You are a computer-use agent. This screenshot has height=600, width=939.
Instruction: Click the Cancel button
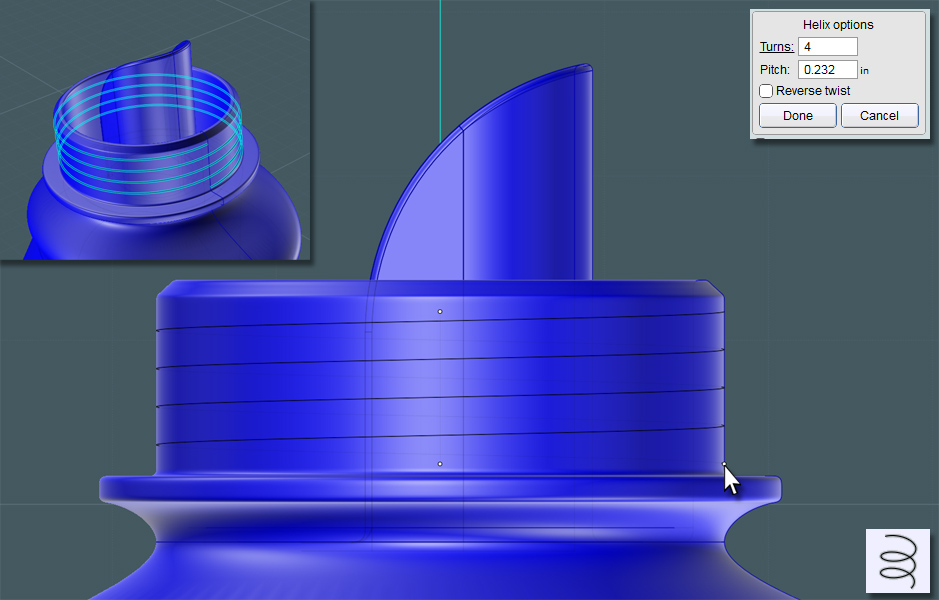pos(879,116)
